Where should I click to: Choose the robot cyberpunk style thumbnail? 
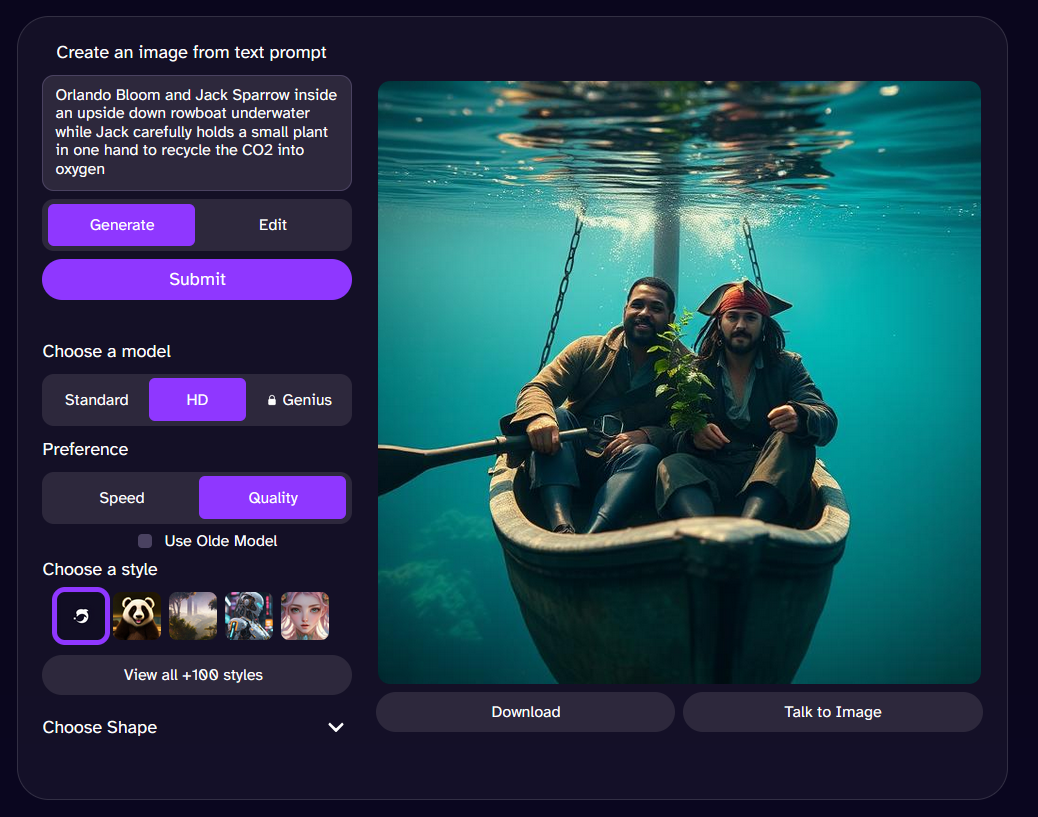(249, 616)
